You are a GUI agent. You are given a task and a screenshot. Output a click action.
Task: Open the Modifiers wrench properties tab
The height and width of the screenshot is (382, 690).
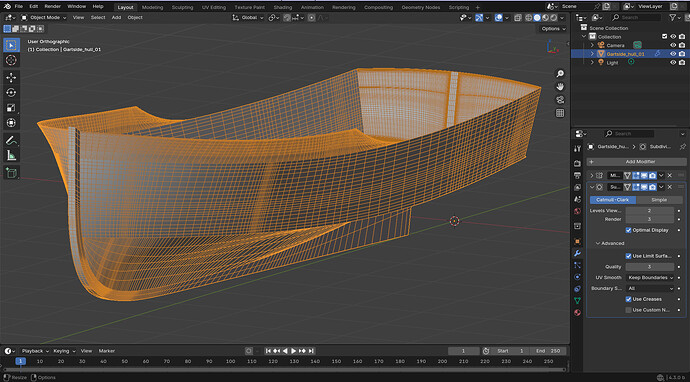578,253
